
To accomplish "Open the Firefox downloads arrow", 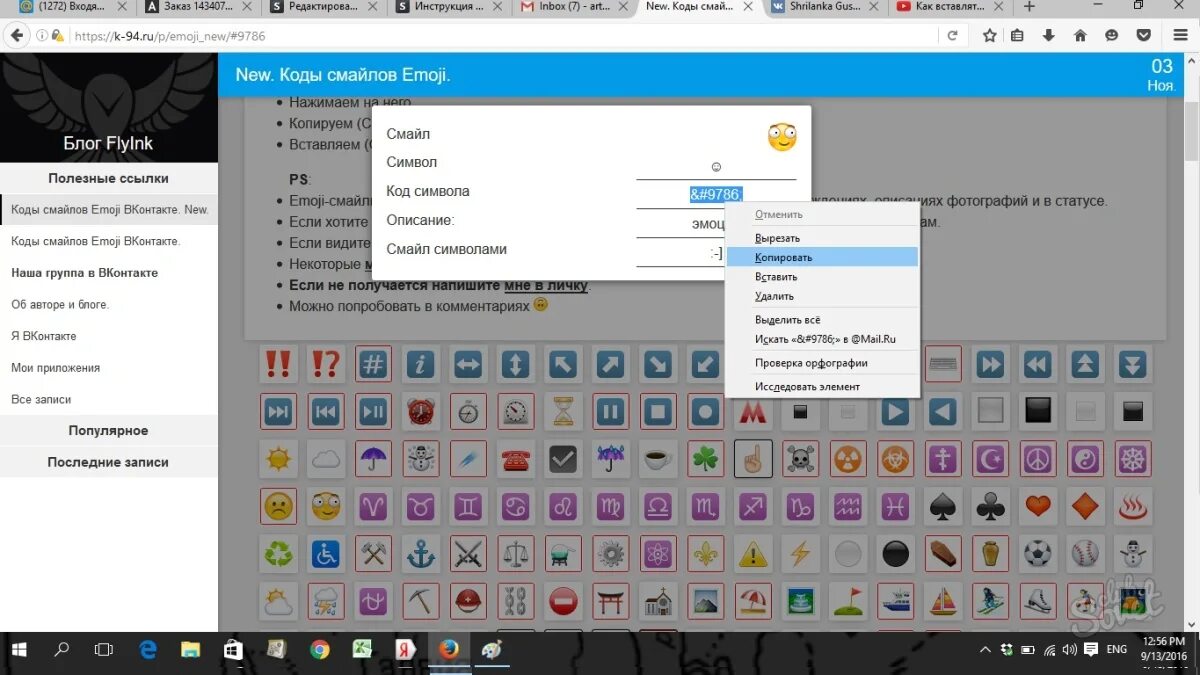I will 1049,36.
